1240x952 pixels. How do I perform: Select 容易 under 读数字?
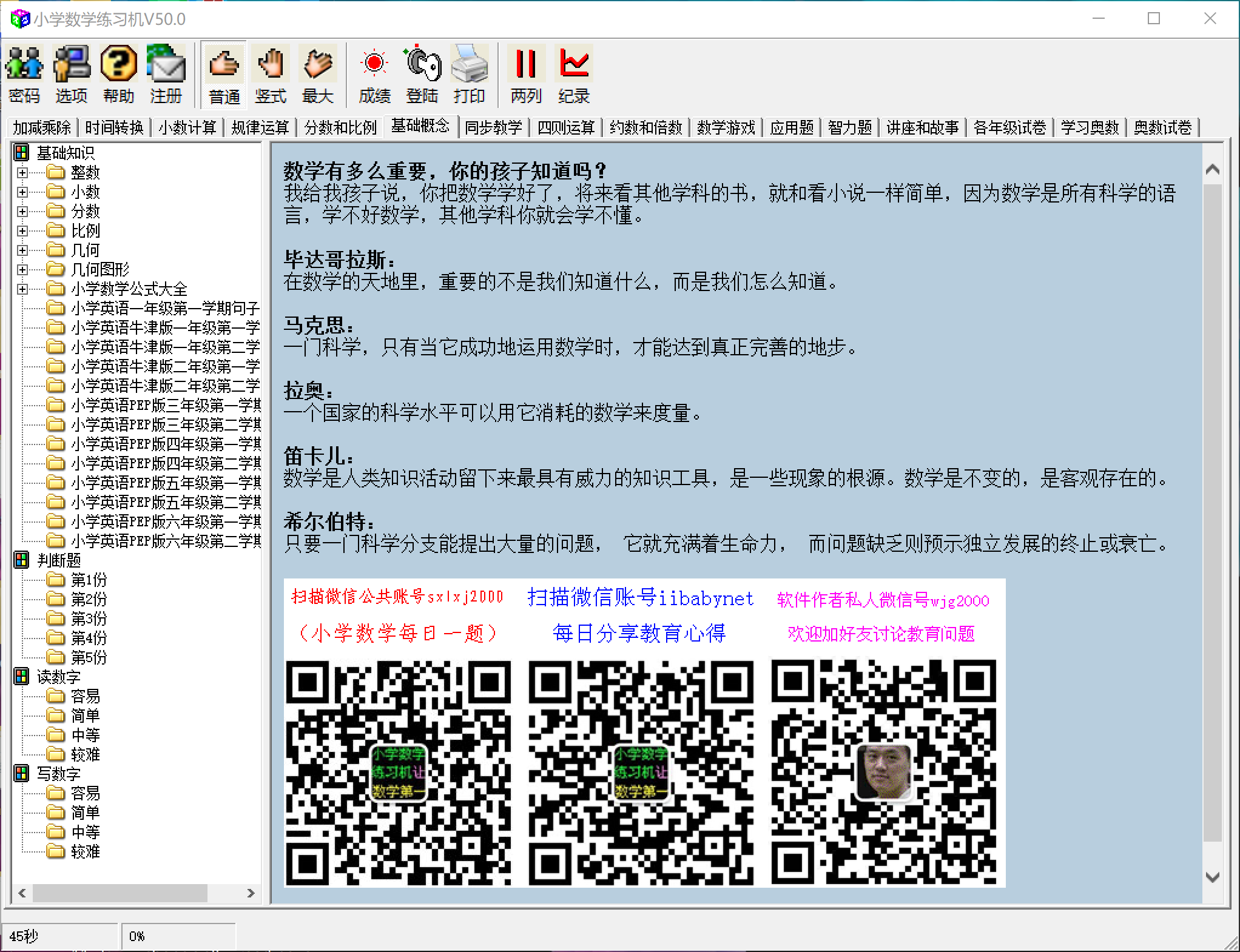point(86,696)
